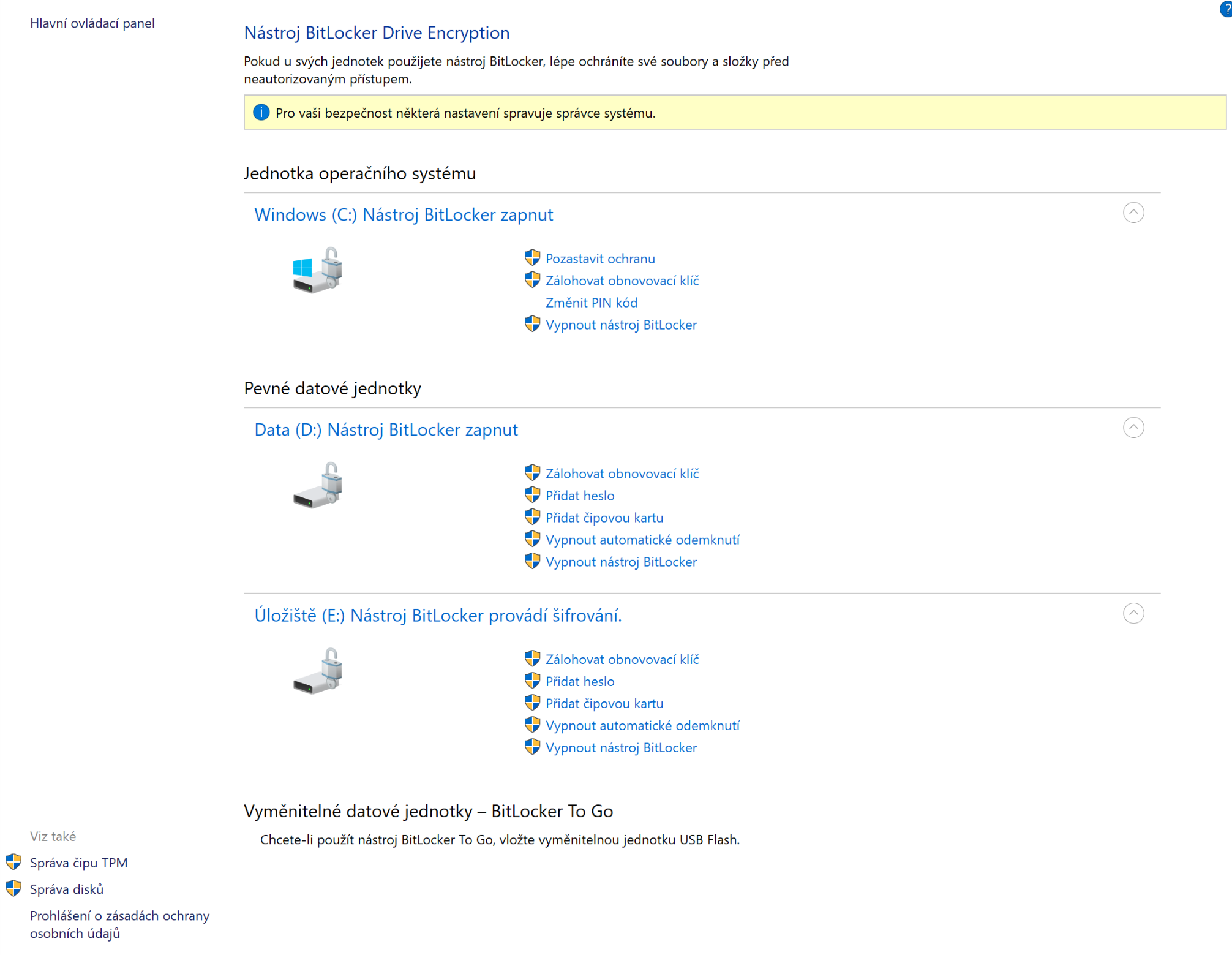Viewport: 1232px width, 955px height.
Task: Add a password for Data D: drive
Action: click(579, 496)
